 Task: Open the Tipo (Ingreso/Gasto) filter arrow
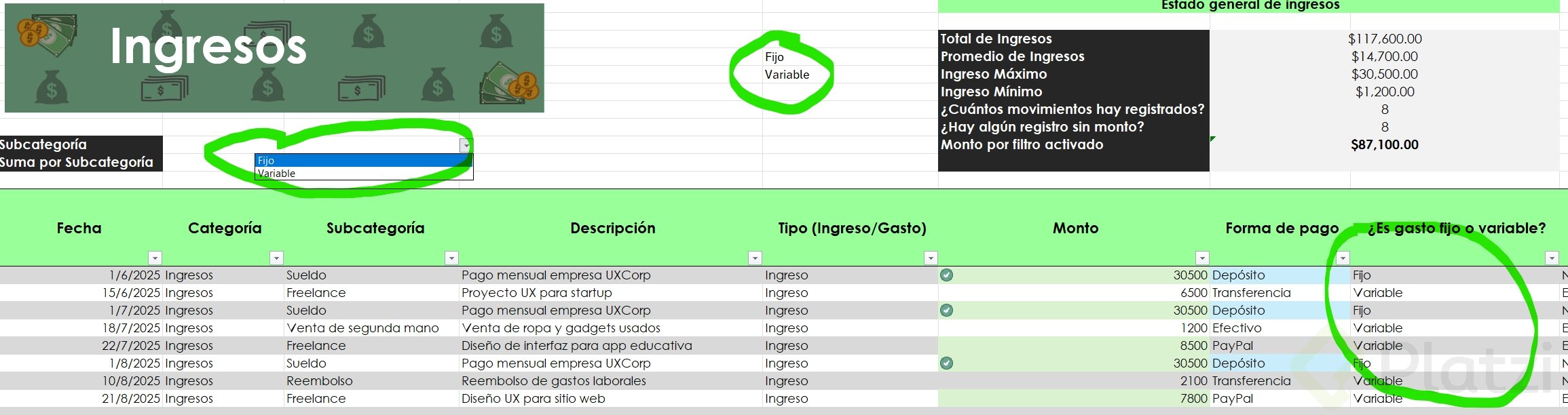pos(931,258)
